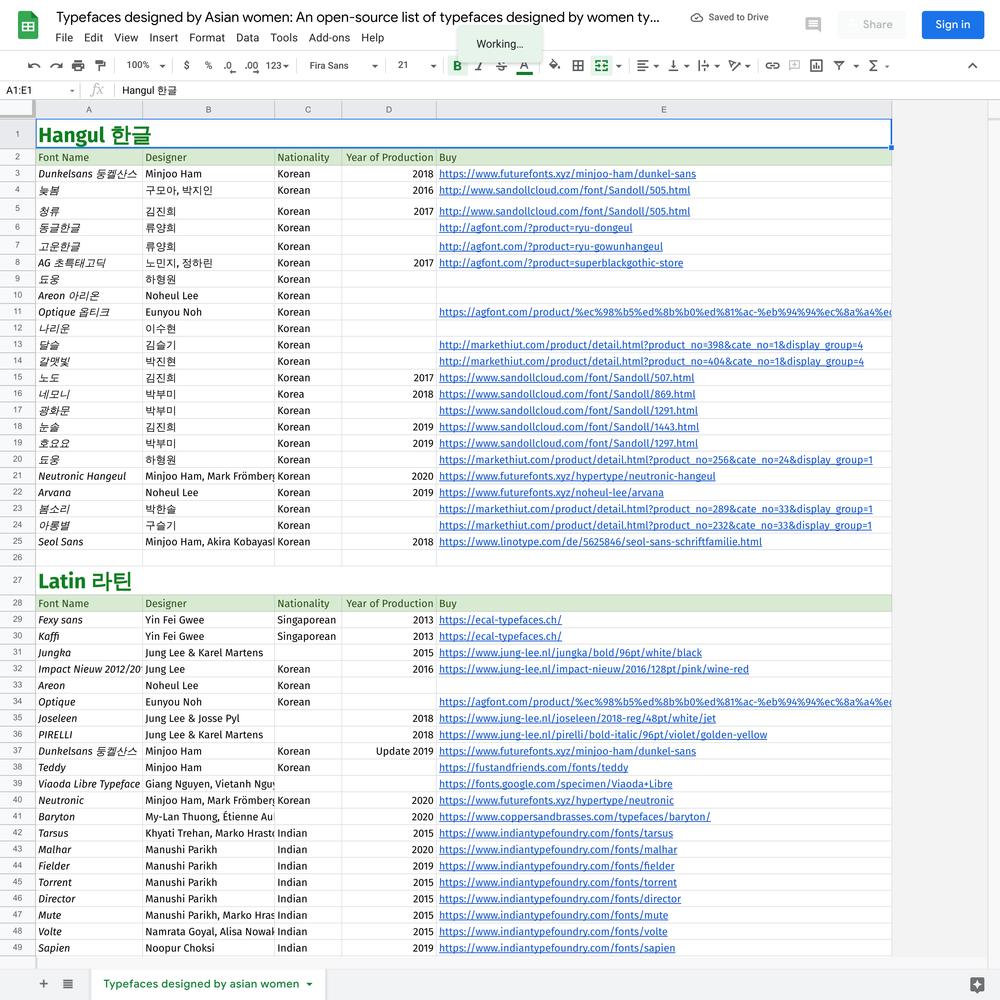Click the Undo icon

click(x=34, y=66)
